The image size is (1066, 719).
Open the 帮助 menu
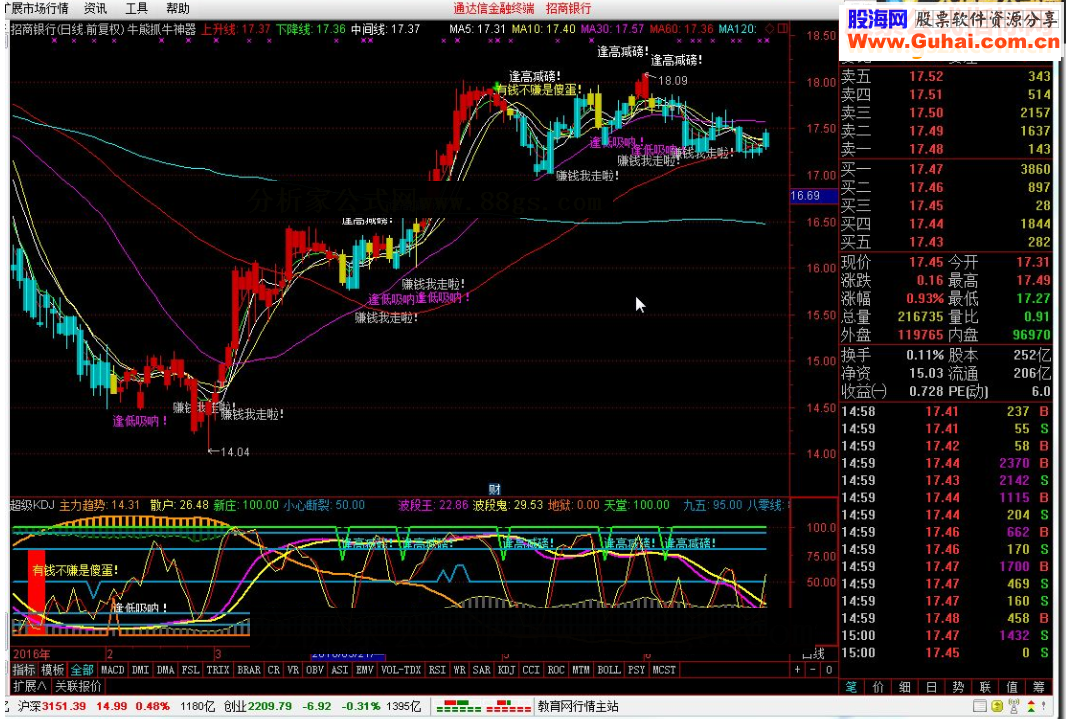coord(177,8)
